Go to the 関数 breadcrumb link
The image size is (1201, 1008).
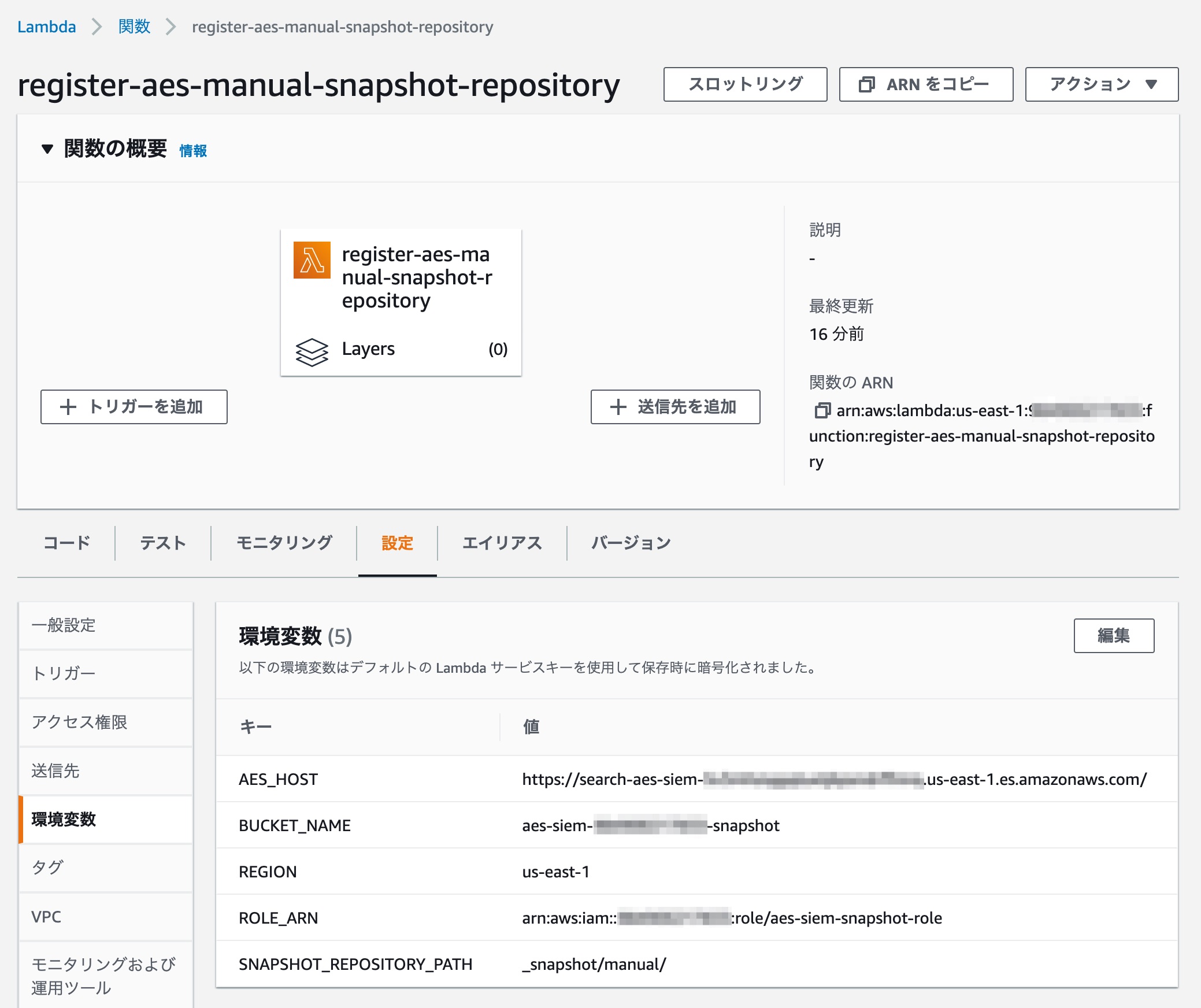(134, 27)
